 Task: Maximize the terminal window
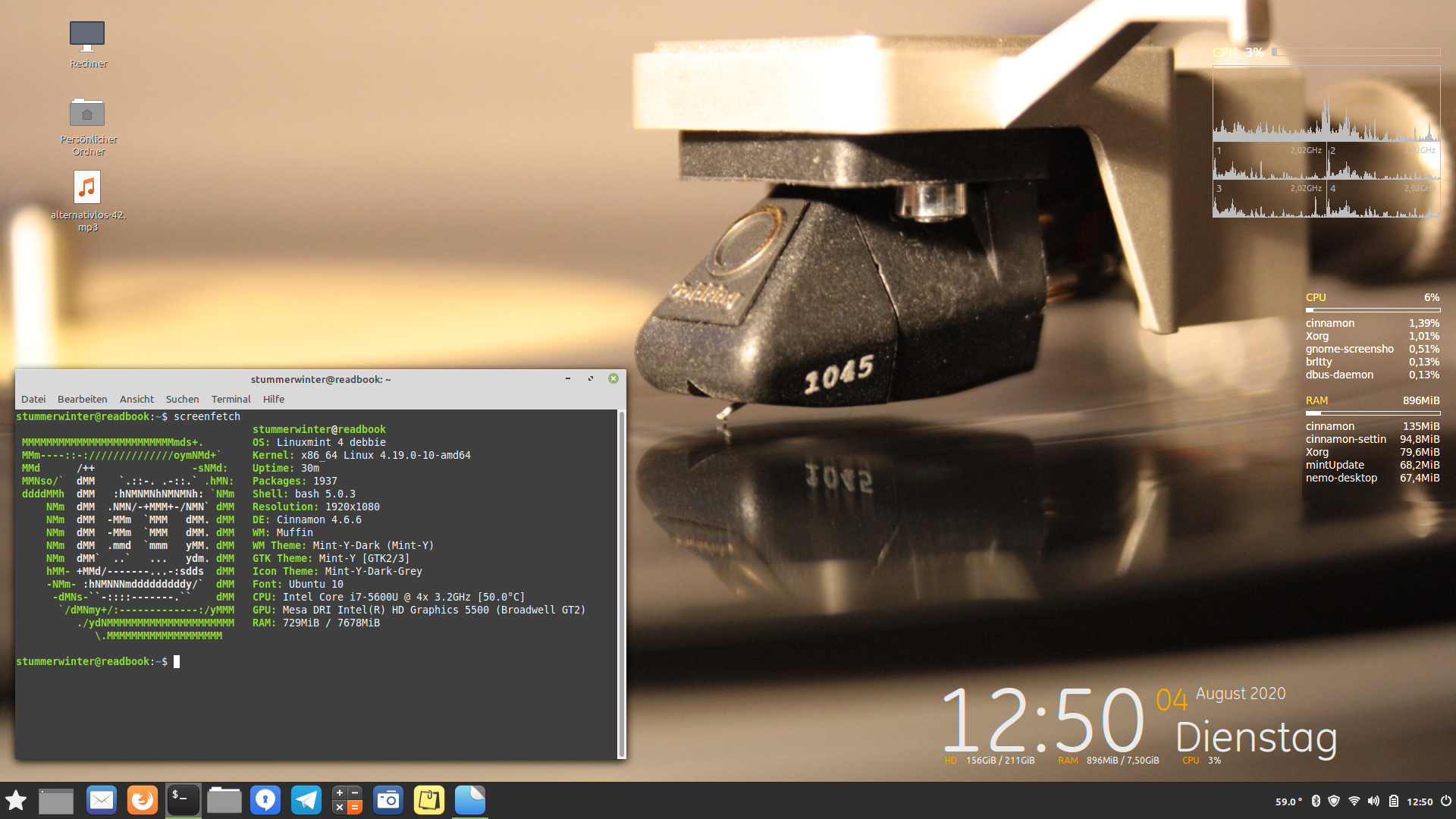click(591, 378)
